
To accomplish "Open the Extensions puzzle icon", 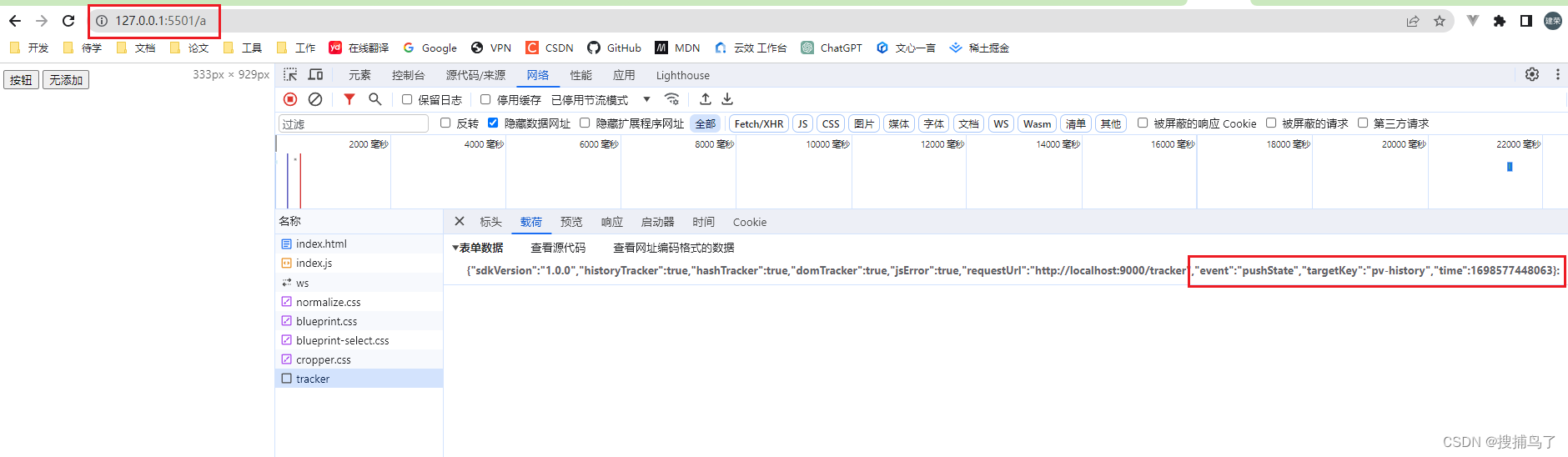I will click(x=1500, y=21).
